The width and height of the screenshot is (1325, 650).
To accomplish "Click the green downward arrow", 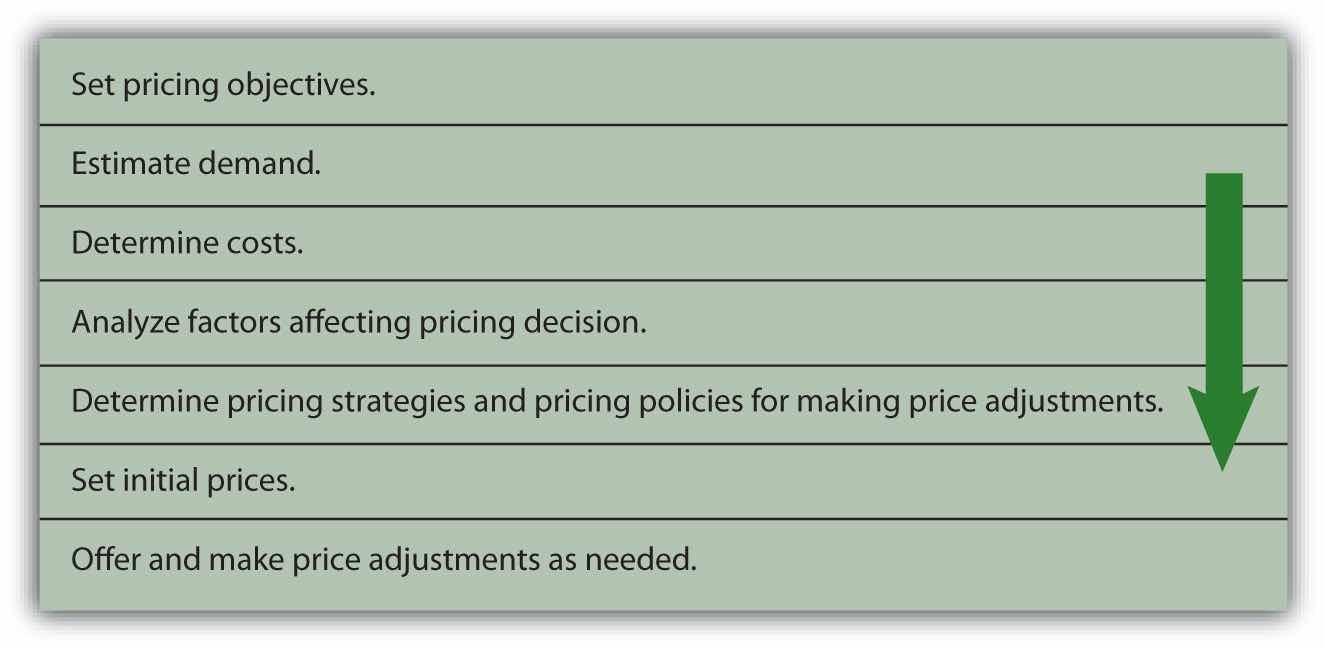I will pos(1223,320).
